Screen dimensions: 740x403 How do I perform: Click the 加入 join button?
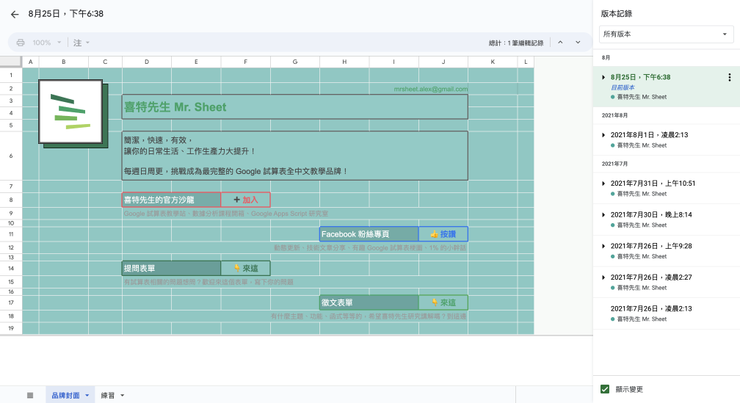pyautogui.click(x=245, y=200)
